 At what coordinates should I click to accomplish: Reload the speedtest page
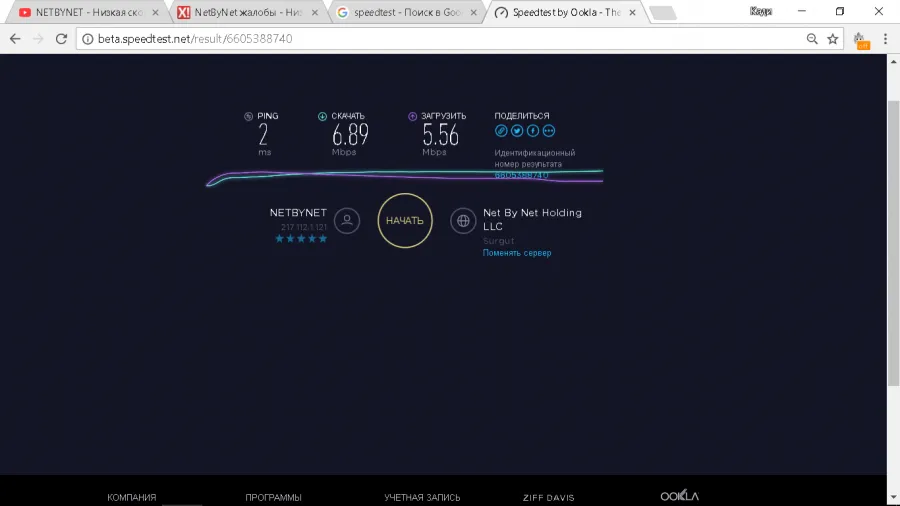point(61,39)
